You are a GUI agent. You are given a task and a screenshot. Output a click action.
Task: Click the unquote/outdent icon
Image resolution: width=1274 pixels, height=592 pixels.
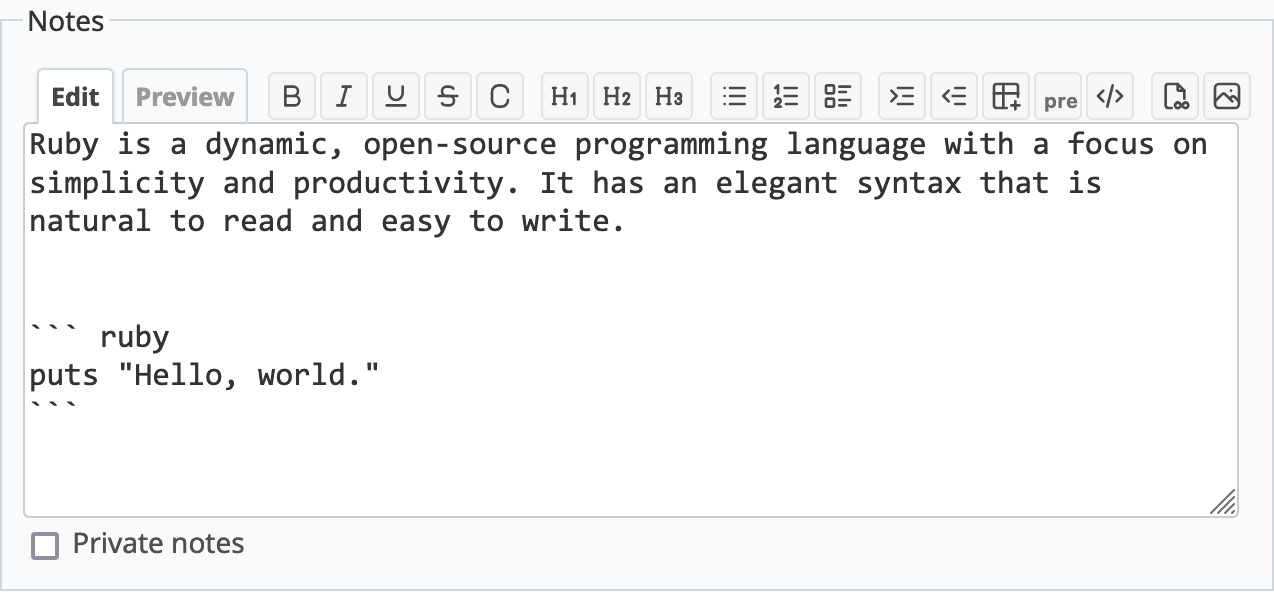(x=955, y=96)
